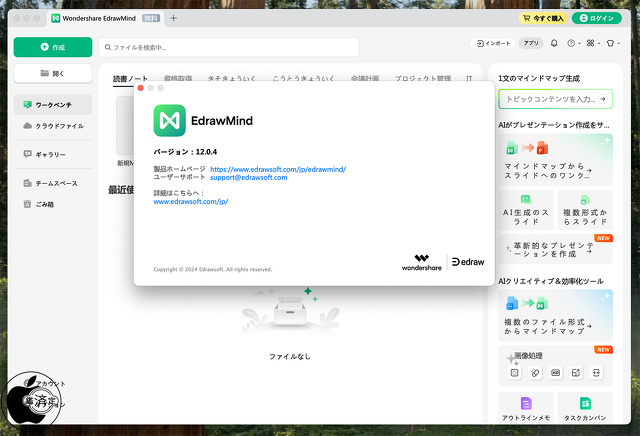Screen dimensions: 640x436
Task: Click the Edraw logo in dialog
Action: coord(468,262)
